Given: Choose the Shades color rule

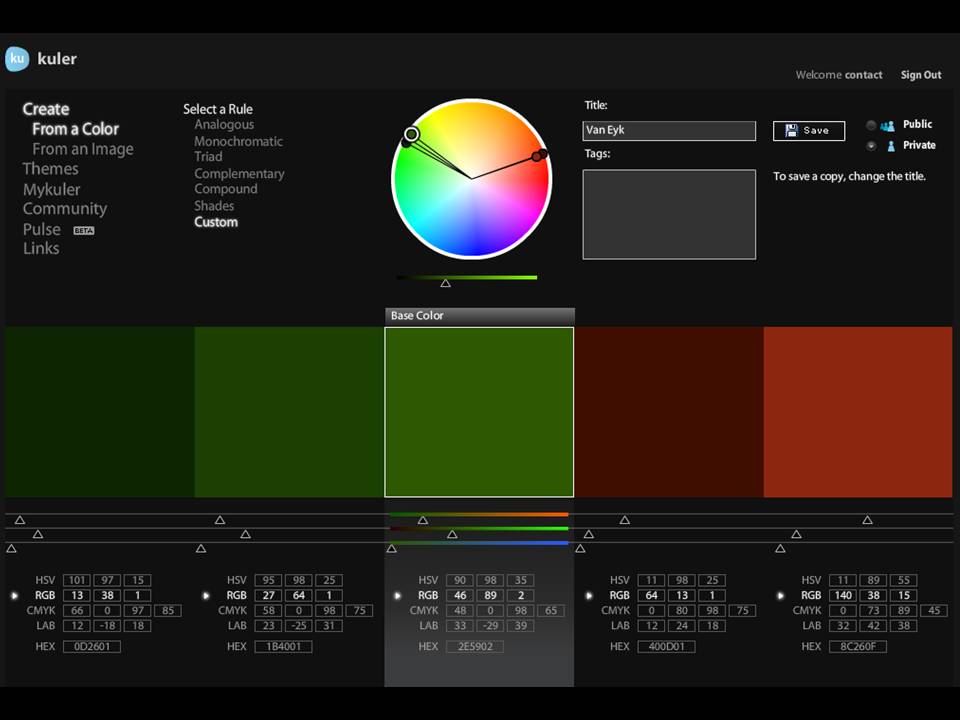Looking at the screenshot, I should pos(214,206).
